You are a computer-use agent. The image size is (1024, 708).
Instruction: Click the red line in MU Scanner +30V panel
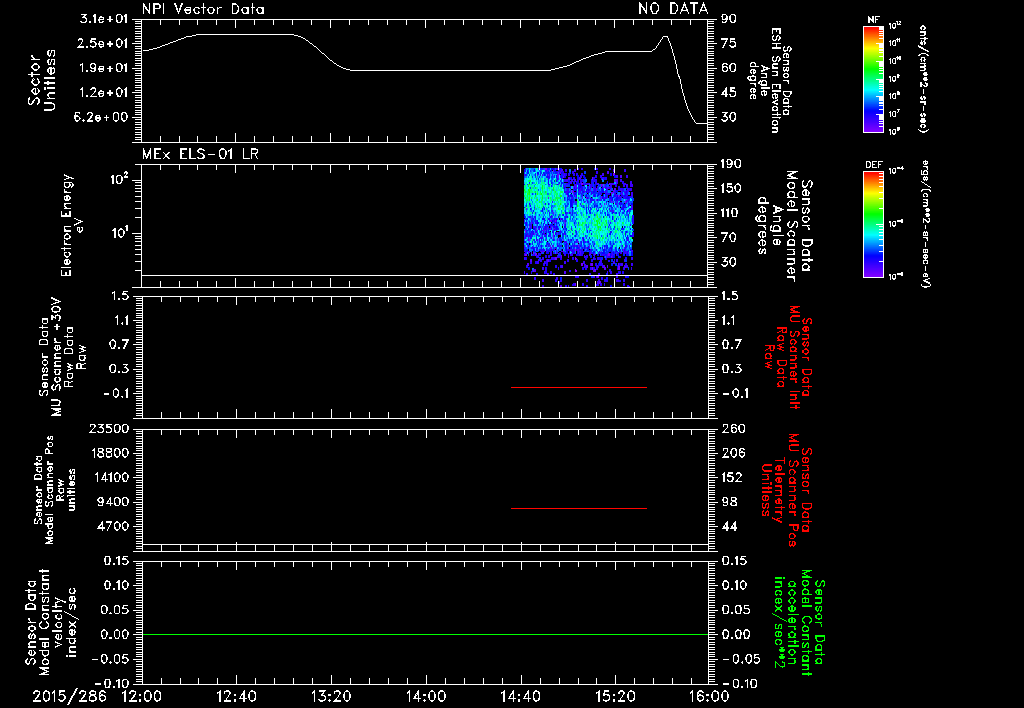(x=579, y=387)
